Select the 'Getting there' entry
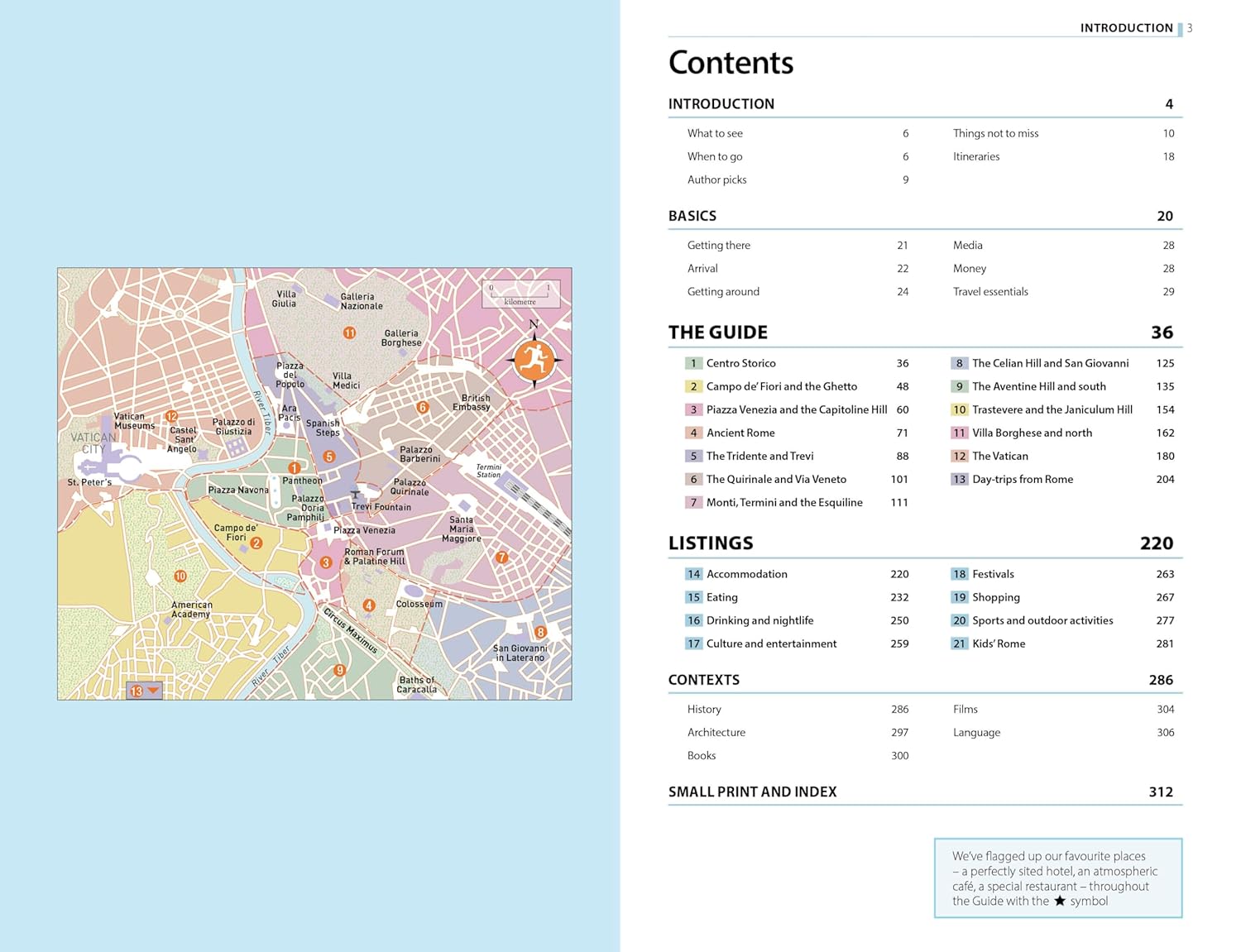 pos(719,246)
